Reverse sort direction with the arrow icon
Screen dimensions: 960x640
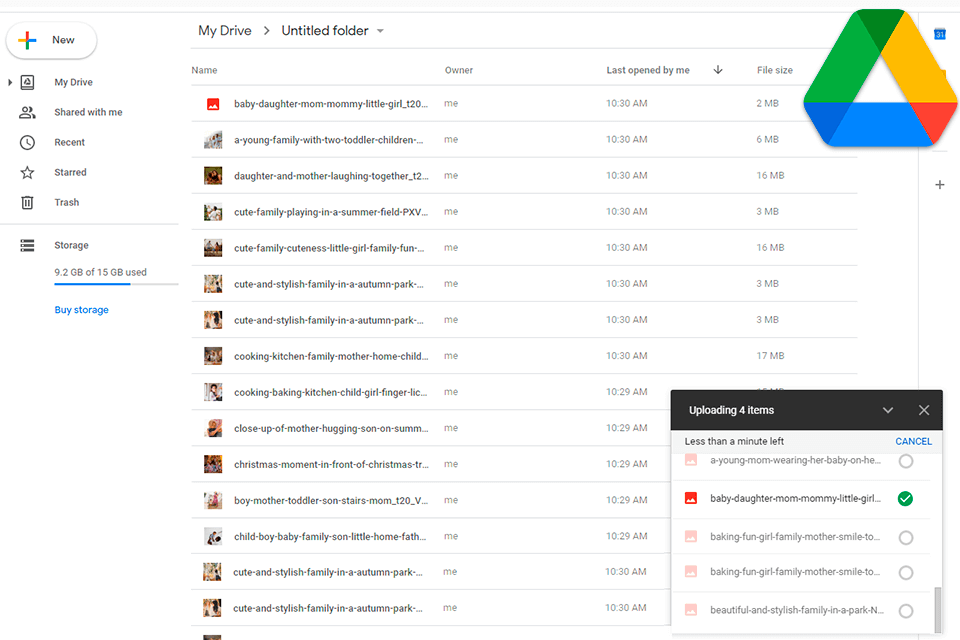click(718, 70)
